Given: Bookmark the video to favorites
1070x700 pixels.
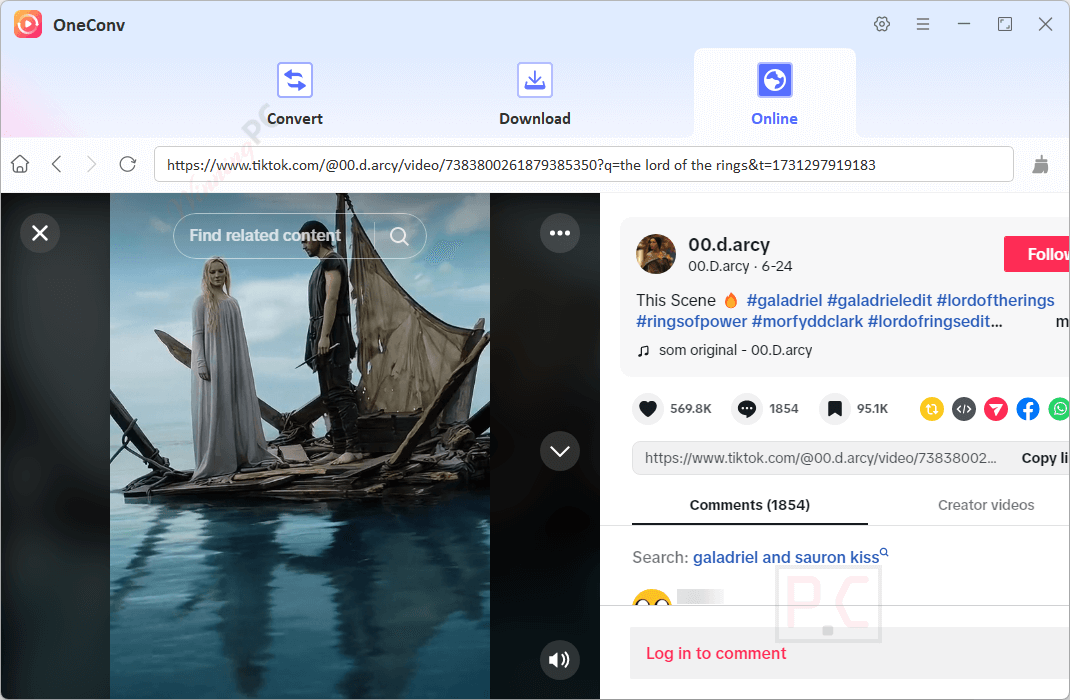Looking at the screenshot, I should 835,409.
